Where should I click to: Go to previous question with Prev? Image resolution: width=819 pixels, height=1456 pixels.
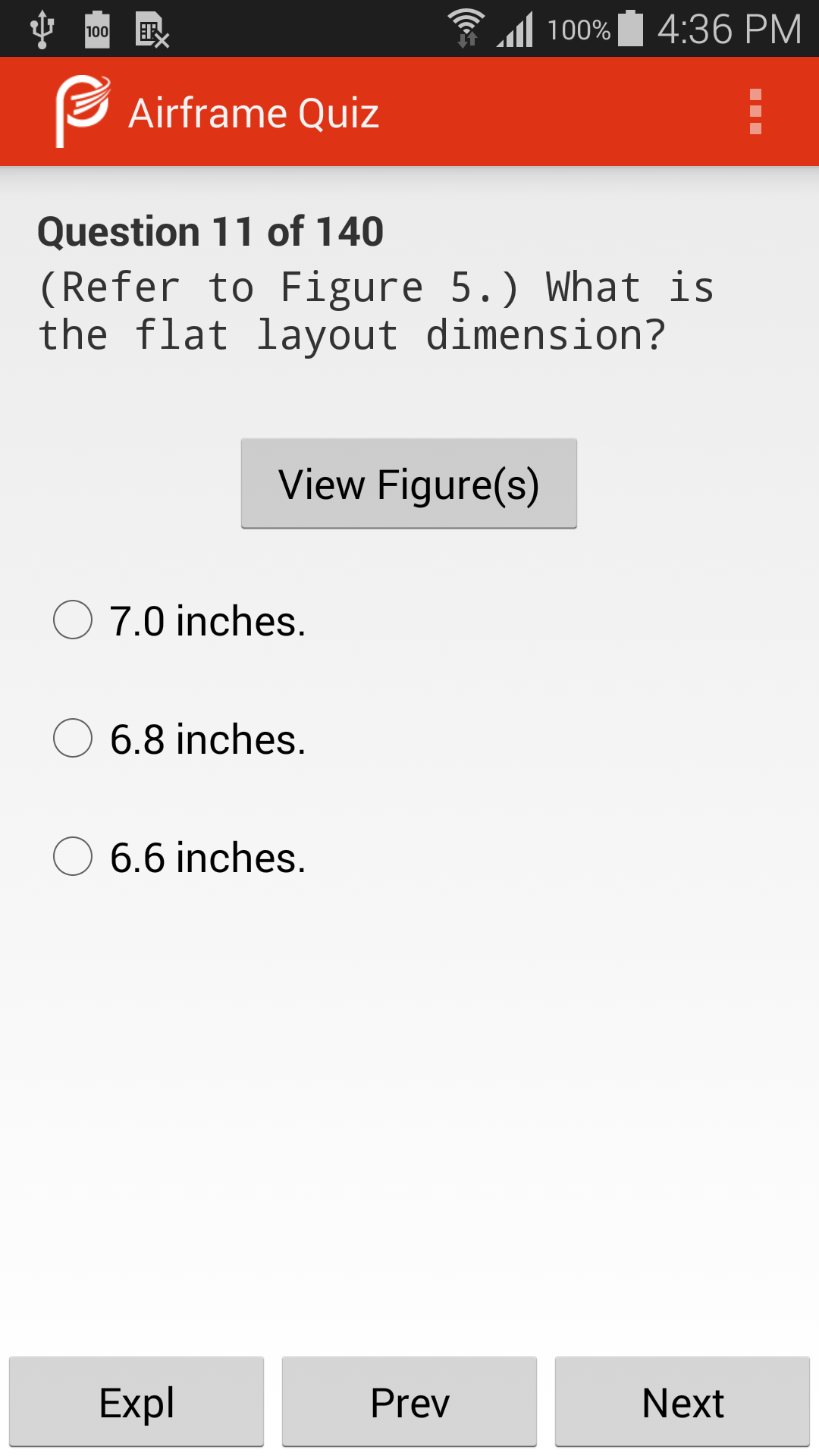(x=409, y=1402)
